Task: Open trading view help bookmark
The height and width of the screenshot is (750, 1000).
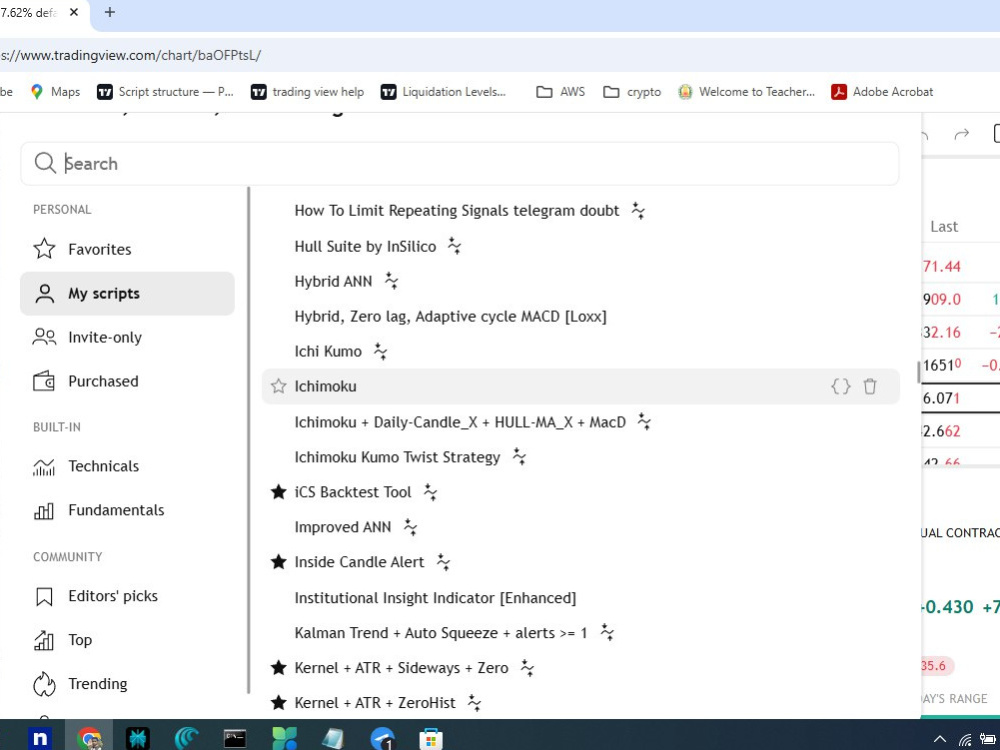Action: pos(307,92)
